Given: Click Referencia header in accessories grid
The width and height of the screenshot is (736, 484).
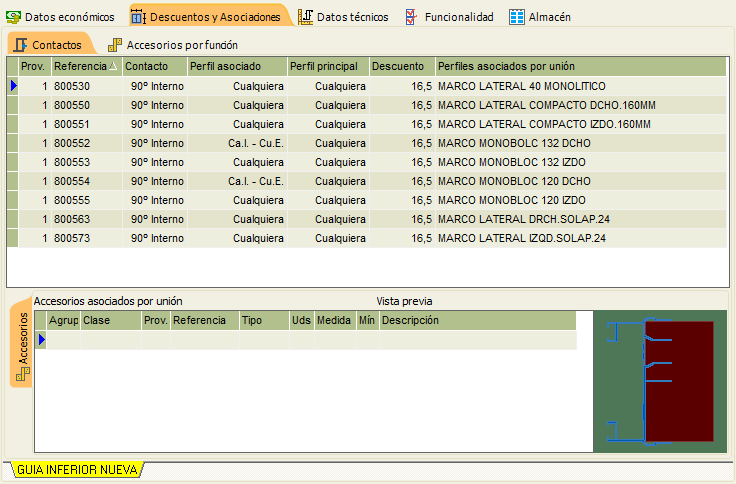Looking at the screenshot, I should pyautogui.click(x=205, y=320).
